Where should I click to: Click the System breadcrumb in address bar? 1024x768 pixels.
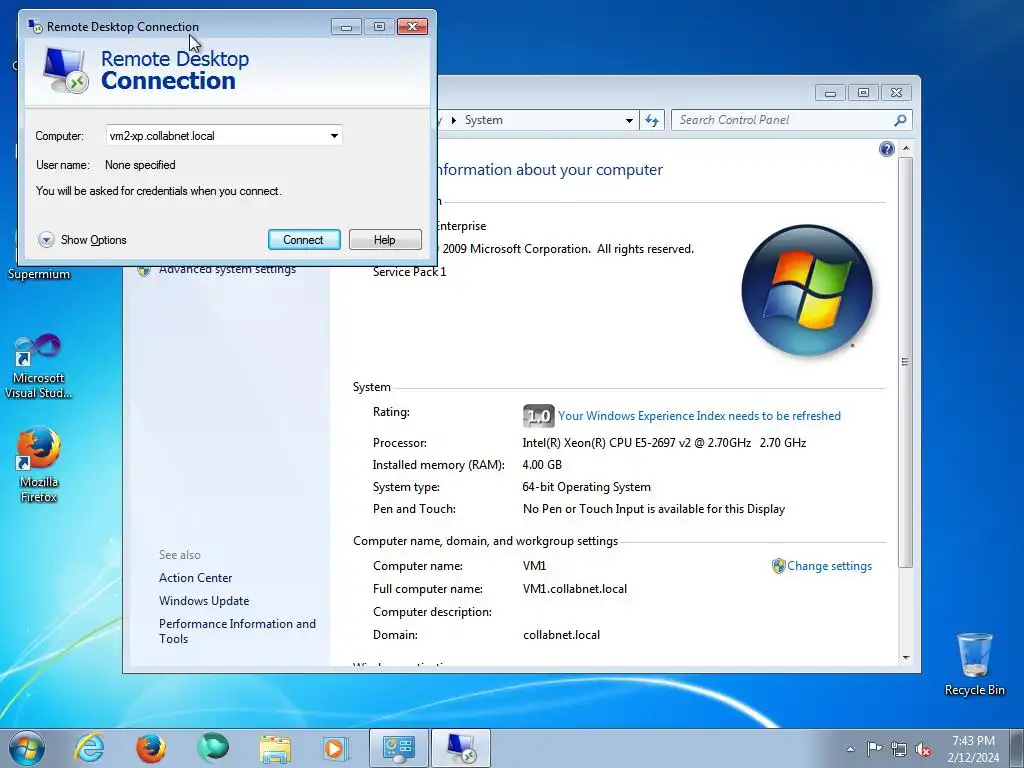click(x=483, y=120)
